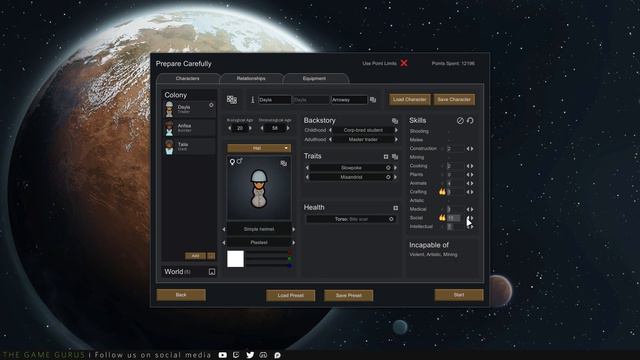Next Childhood backstory arrow
This screenshot has width=640, height=360.
click(396, 130)
